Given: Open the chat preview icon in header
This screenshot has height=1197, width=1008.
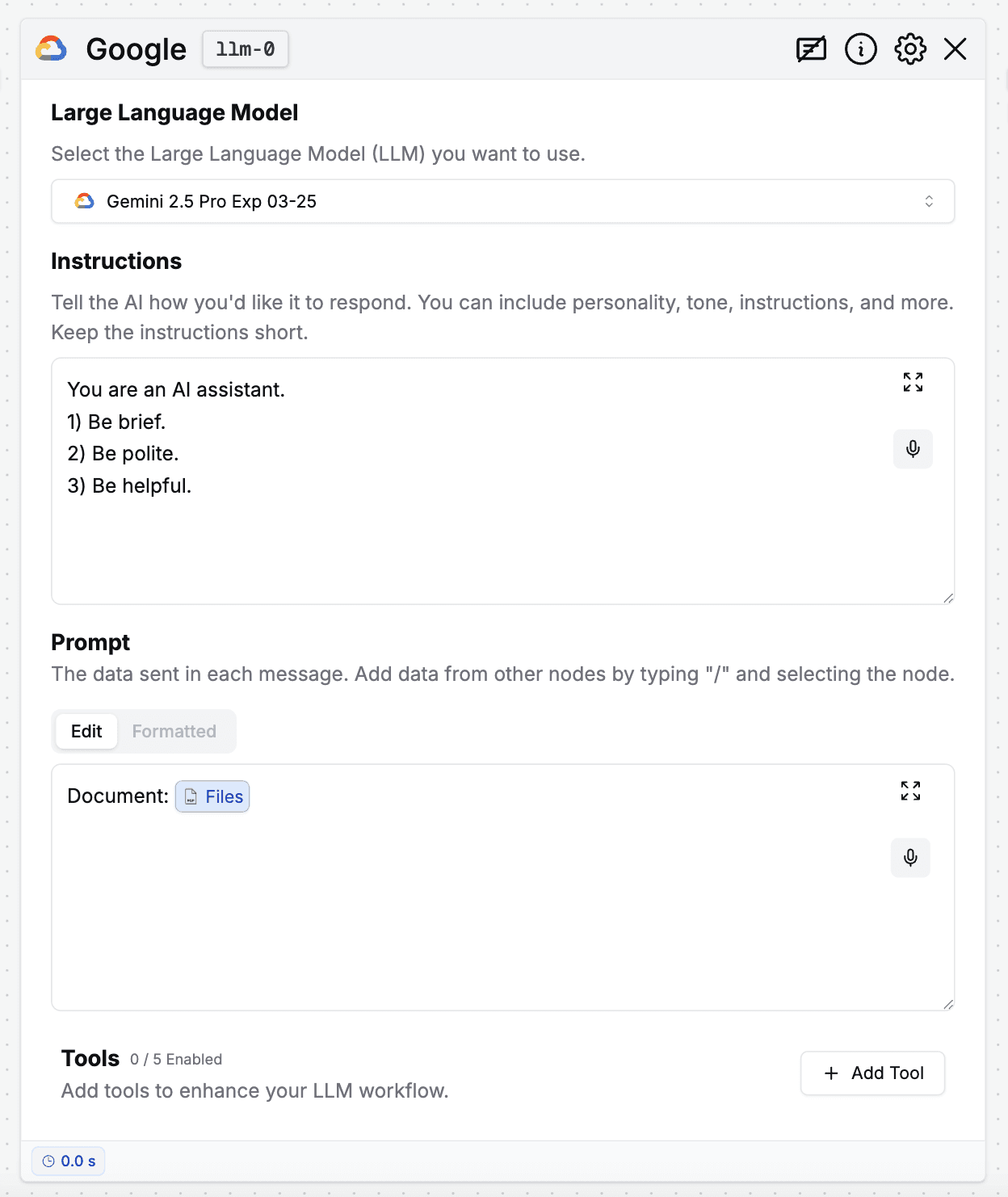Looking at the screenshot, I should 811,49.
